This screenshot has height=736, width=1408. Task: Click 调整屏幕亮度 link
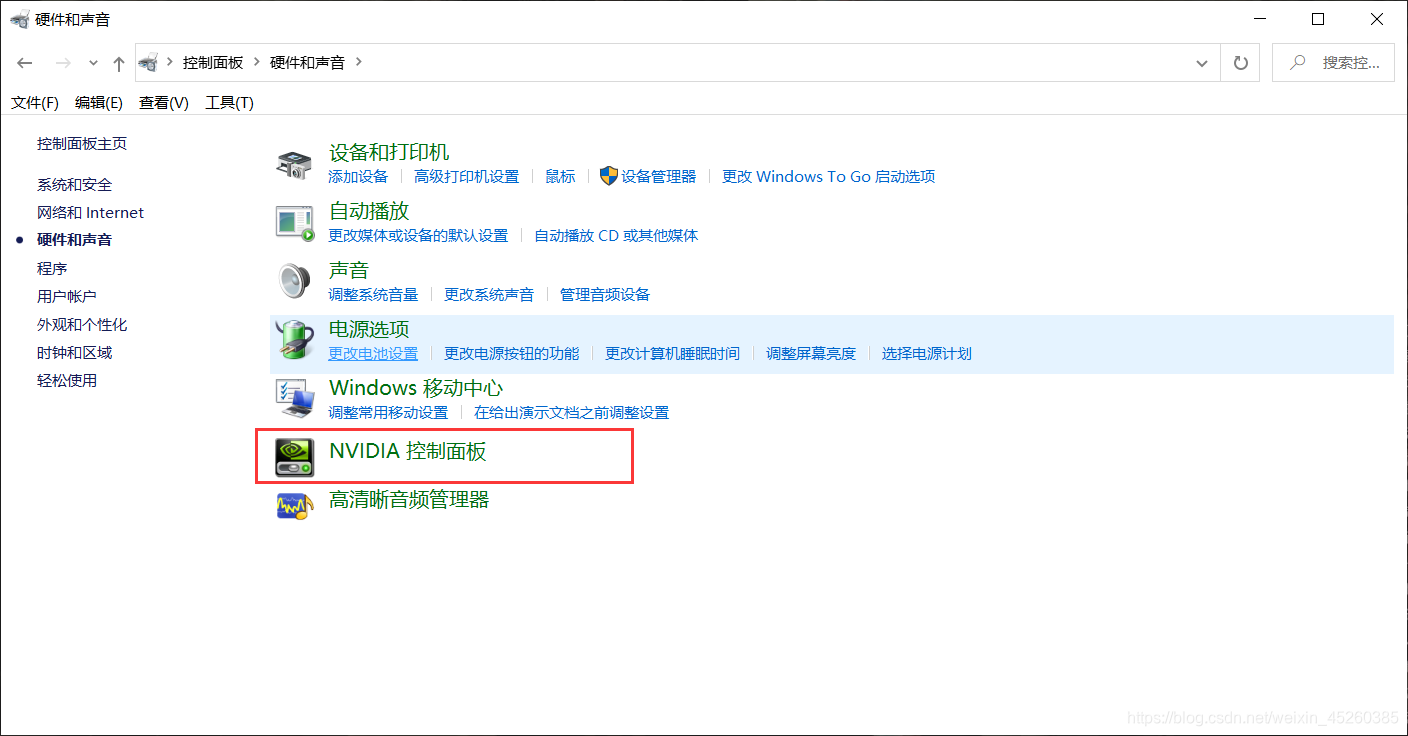click(811, 354)
